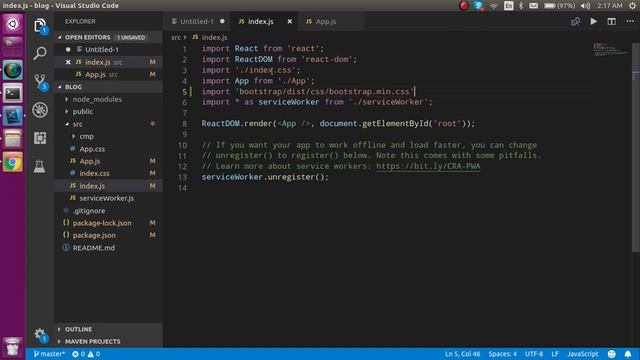This screenshot has height=360, width=640.
Task: Open the Extensions view
Action: coord(40,138)
